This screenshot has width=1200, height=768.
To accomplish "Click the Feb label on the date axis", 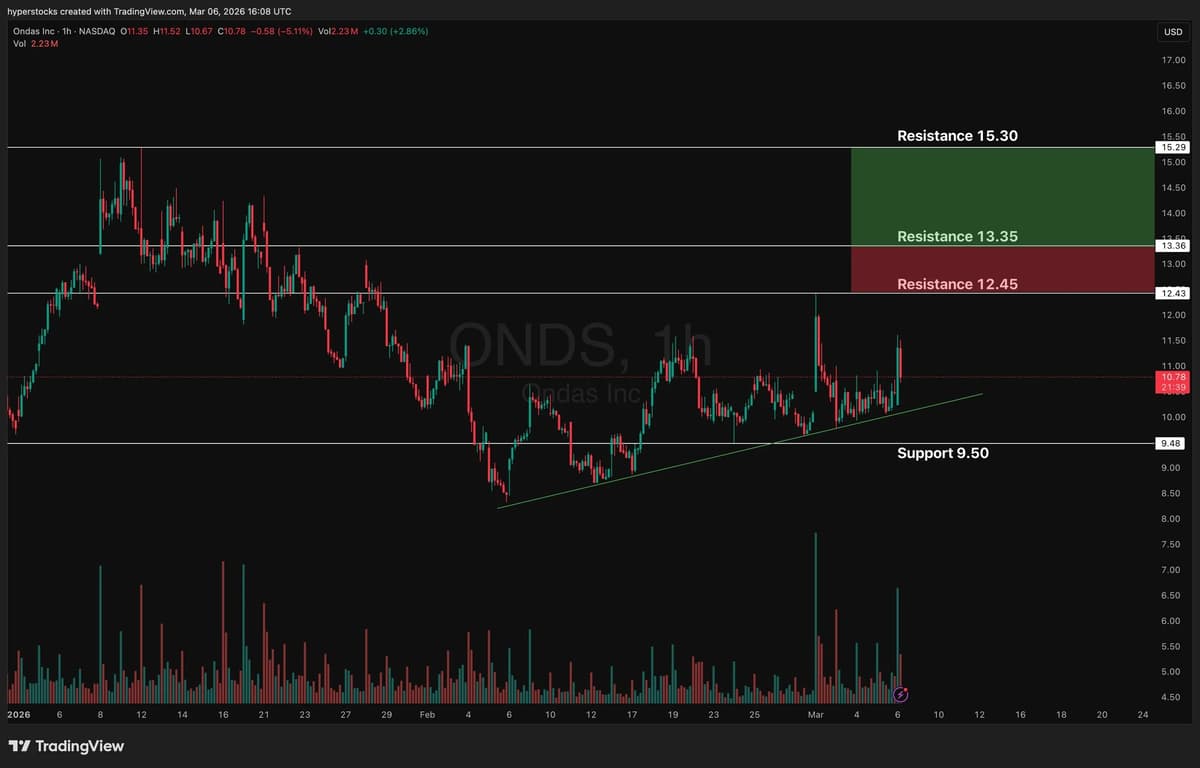I will pos(428,716).
